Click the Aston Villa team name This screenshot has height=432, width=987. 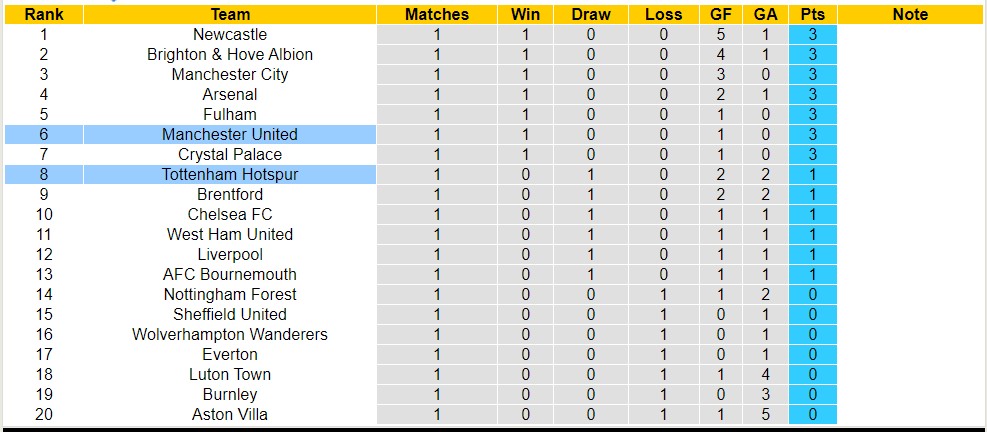tap(230, 414)
